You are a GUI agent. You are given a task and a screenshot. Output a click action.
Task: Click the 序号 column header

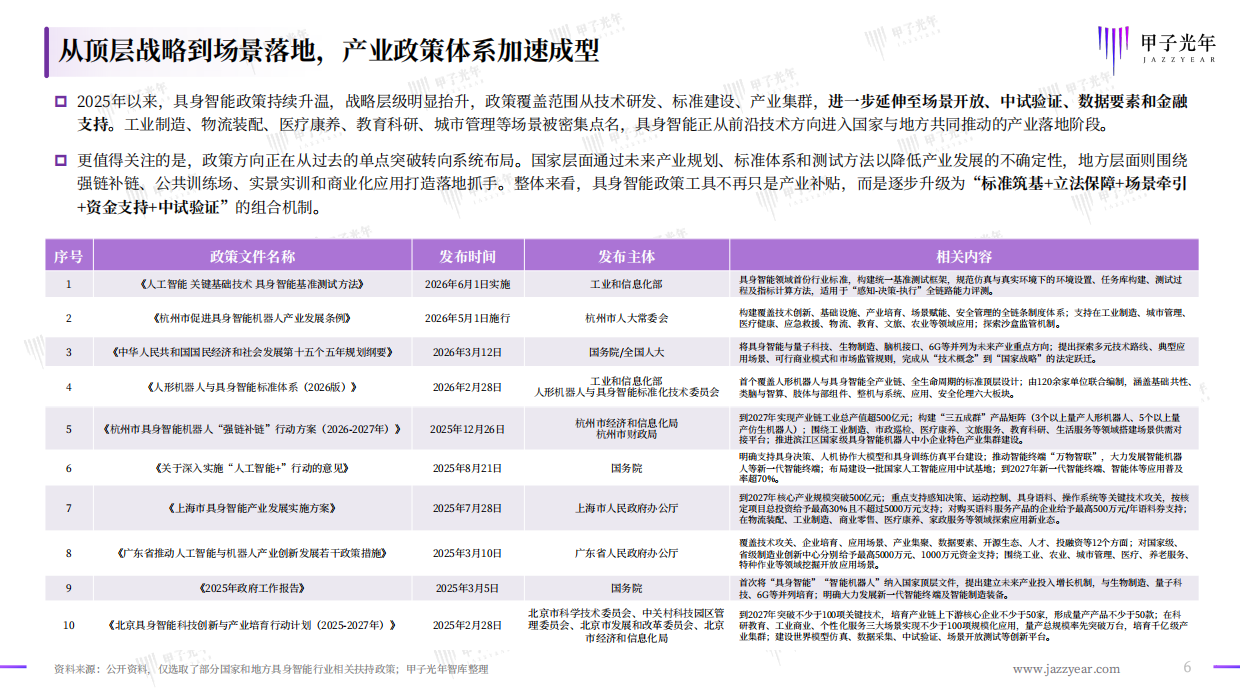[x=69, y=256]
